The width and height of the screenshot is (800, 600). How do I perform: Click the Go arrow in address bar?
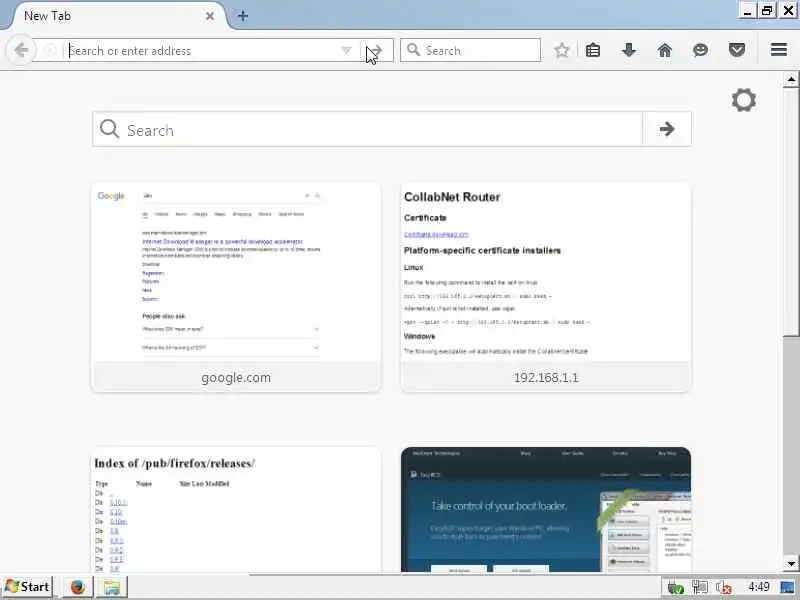point(376,51)
